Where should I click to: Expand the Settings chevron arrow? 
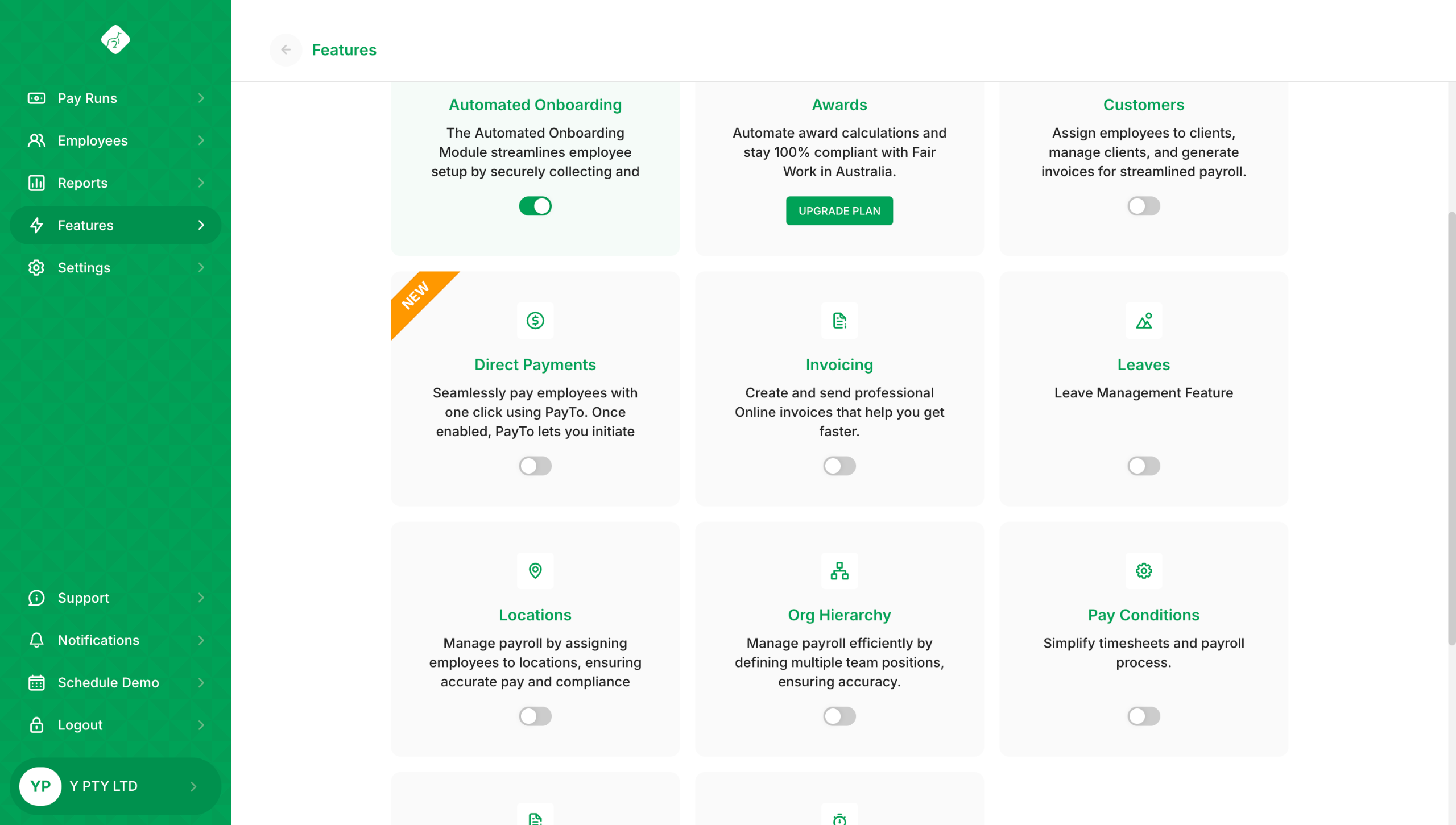click(x=201, y=268)
